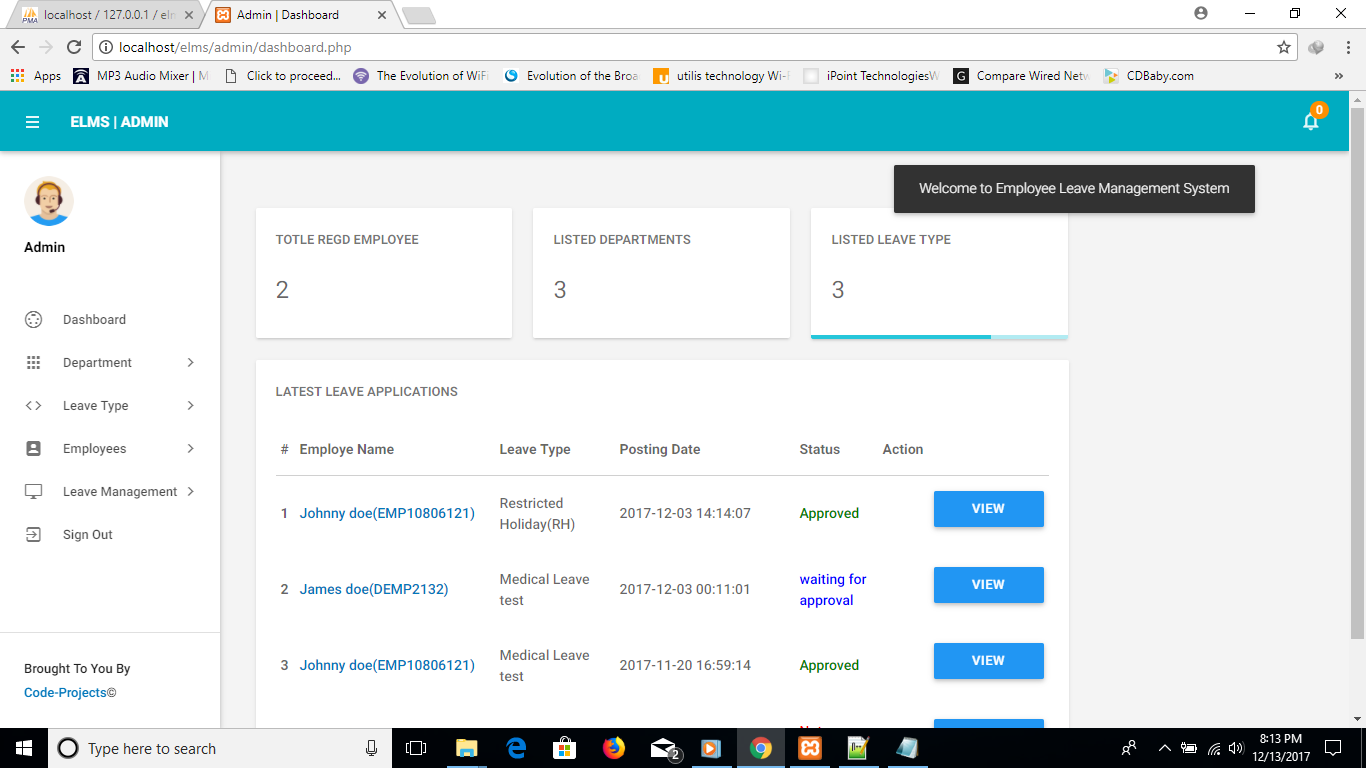The height and width of the screenshot is (768, 1366).
Task: Click the Sign Out icon
Action: click(x=33, y=534)
